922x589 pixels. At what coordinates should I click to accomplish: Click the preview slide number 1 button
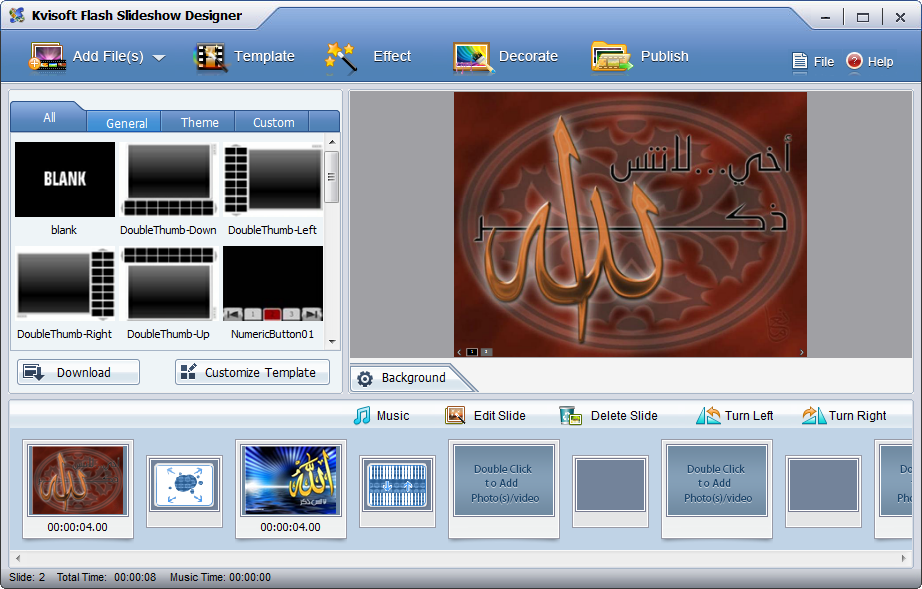coord(472,352)
